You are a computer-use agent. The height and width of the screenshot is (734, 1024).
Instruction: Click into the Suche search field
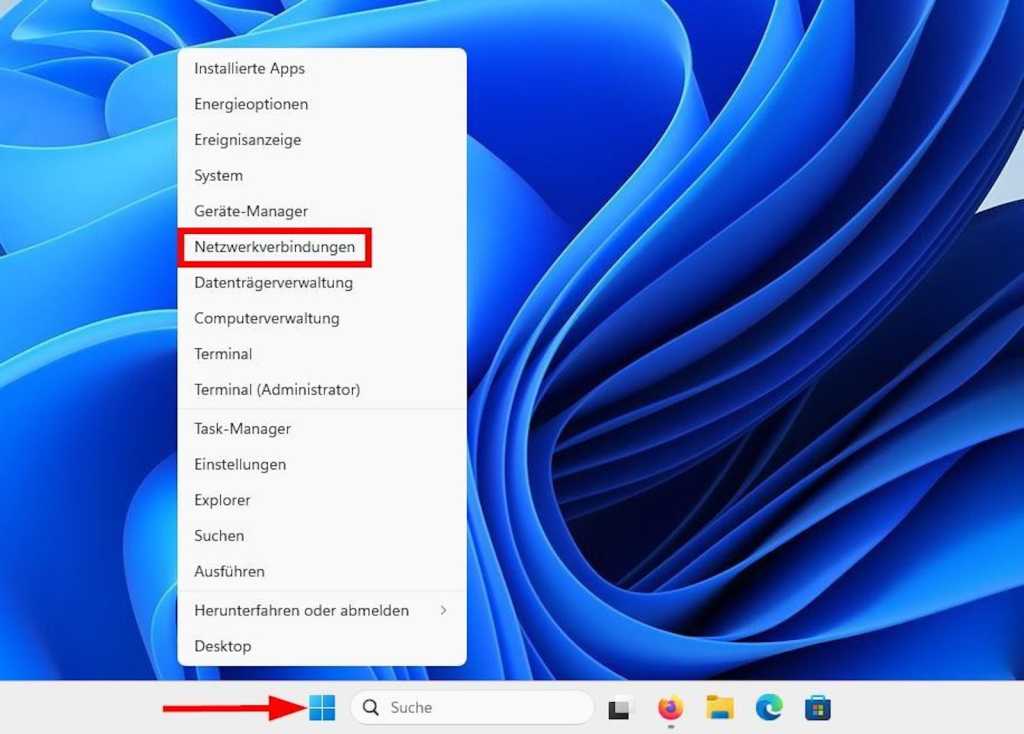(x=480, y=708)
